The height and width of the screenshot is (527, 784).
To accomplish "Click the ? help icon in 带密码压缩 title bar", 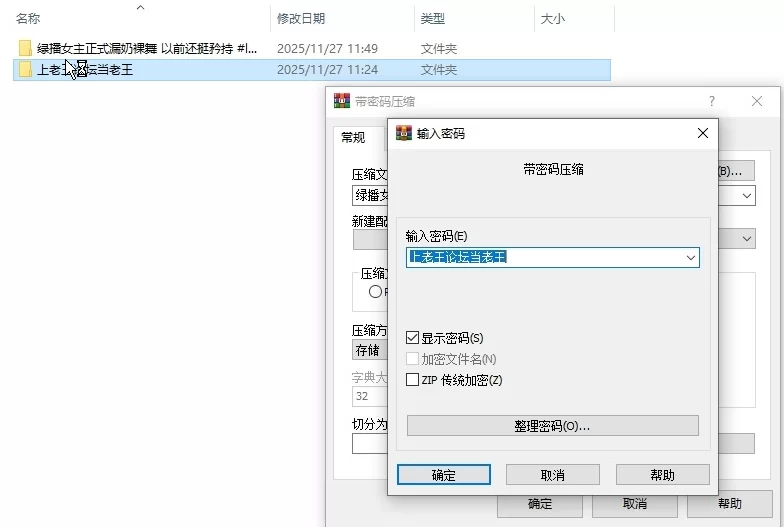I will pos(712,101).
